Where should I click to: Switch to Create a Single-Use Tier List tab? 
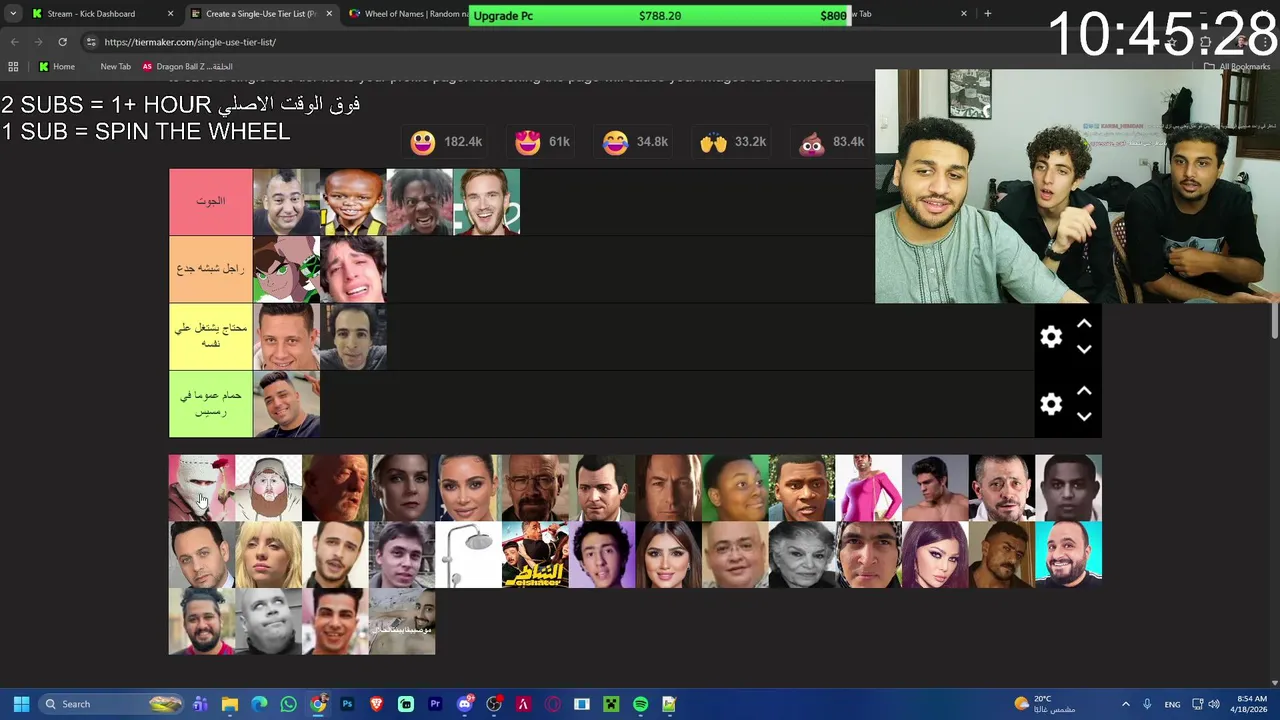pos(260,14)
